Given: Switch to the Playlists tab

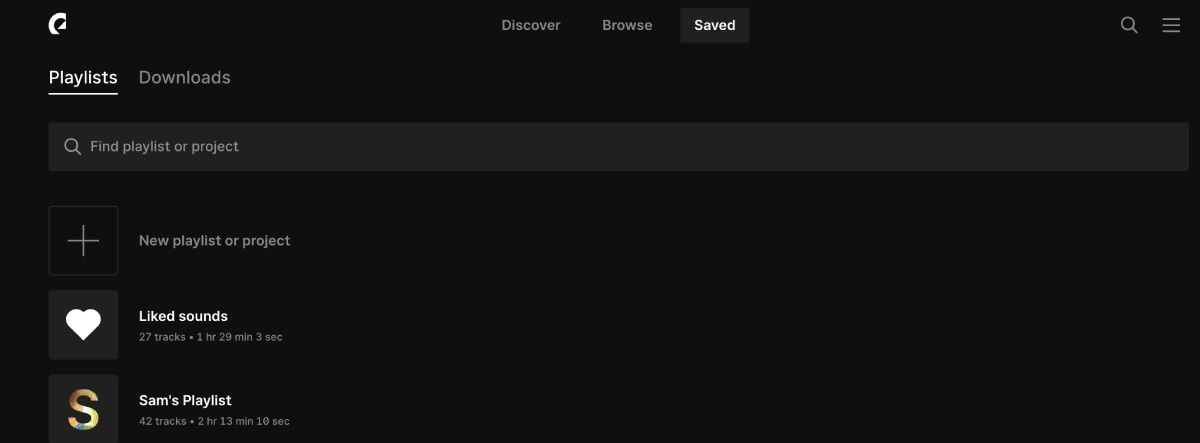Looking at the screenshot, I should coord(83,78).
